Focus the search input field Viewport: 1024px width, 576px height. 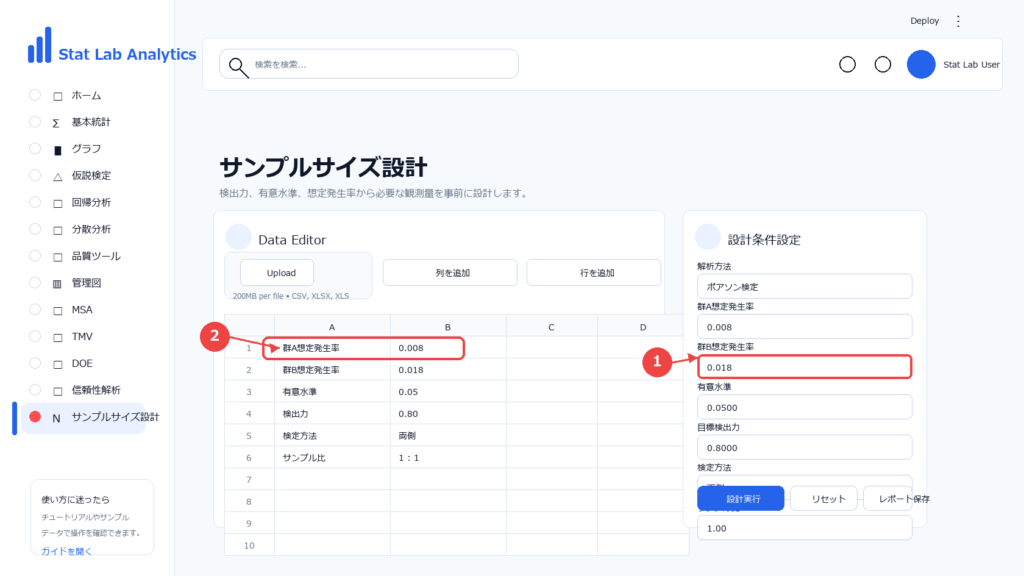click(x=368, y=64)
